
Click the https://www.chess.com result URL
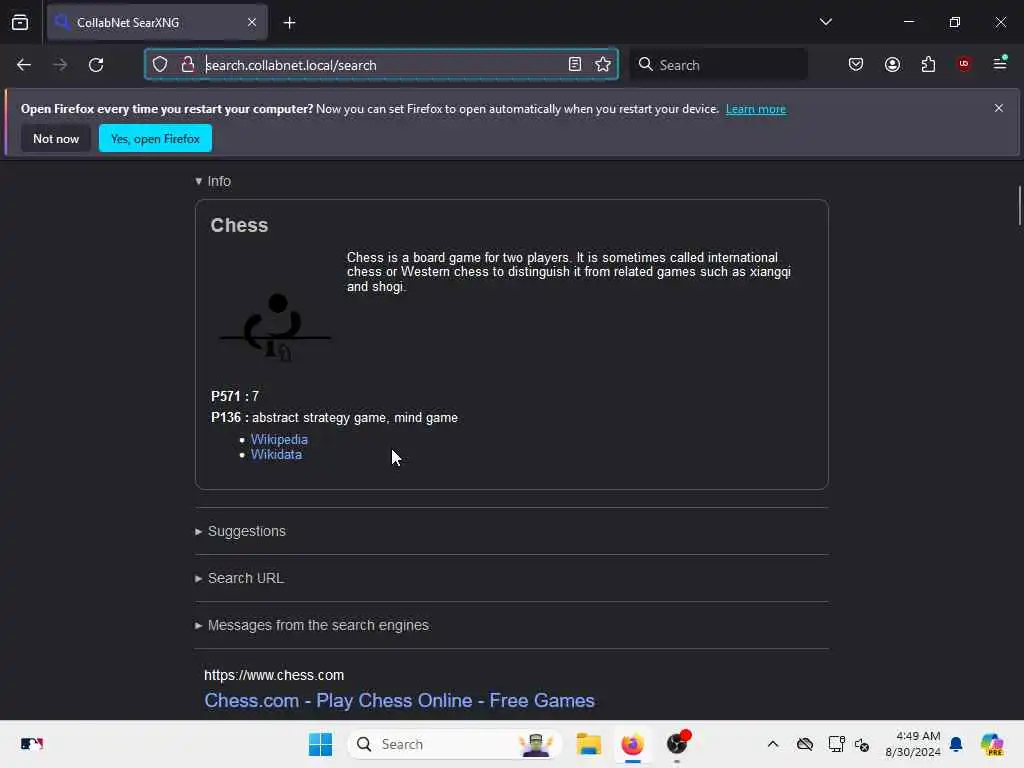(274, 675)
